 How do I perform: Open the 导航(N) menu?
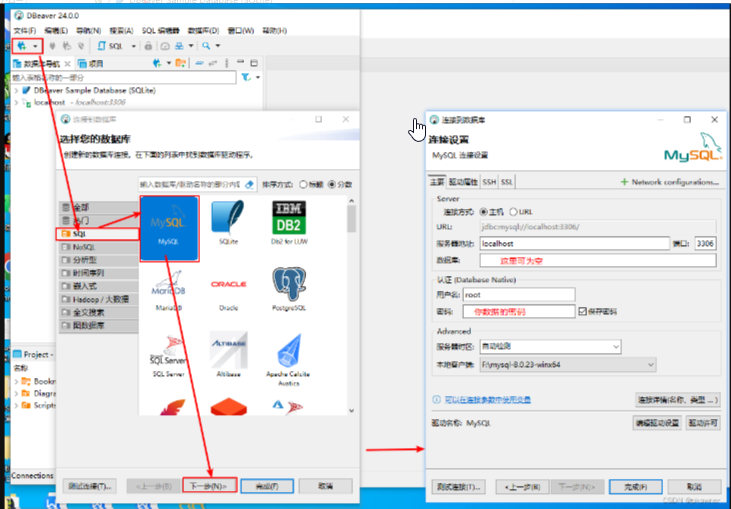click(x=89, y=31)
